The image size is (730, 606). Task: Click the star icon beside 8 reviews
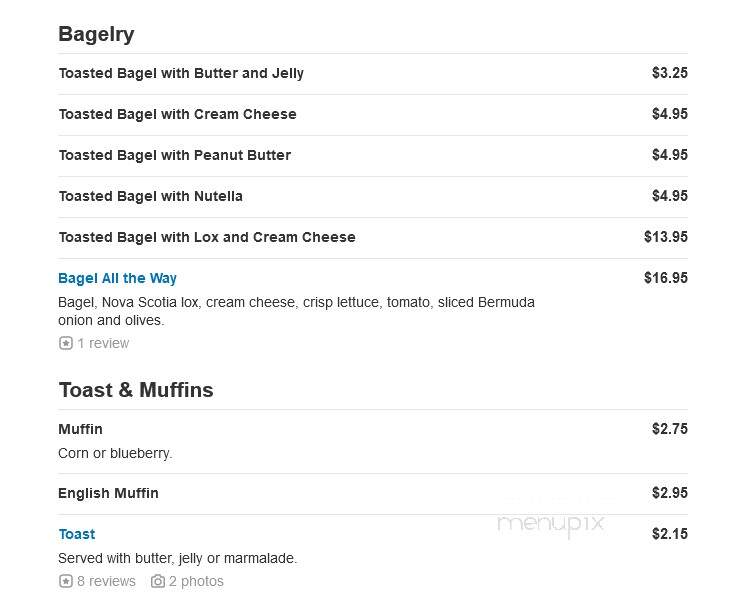coord(66,581)
